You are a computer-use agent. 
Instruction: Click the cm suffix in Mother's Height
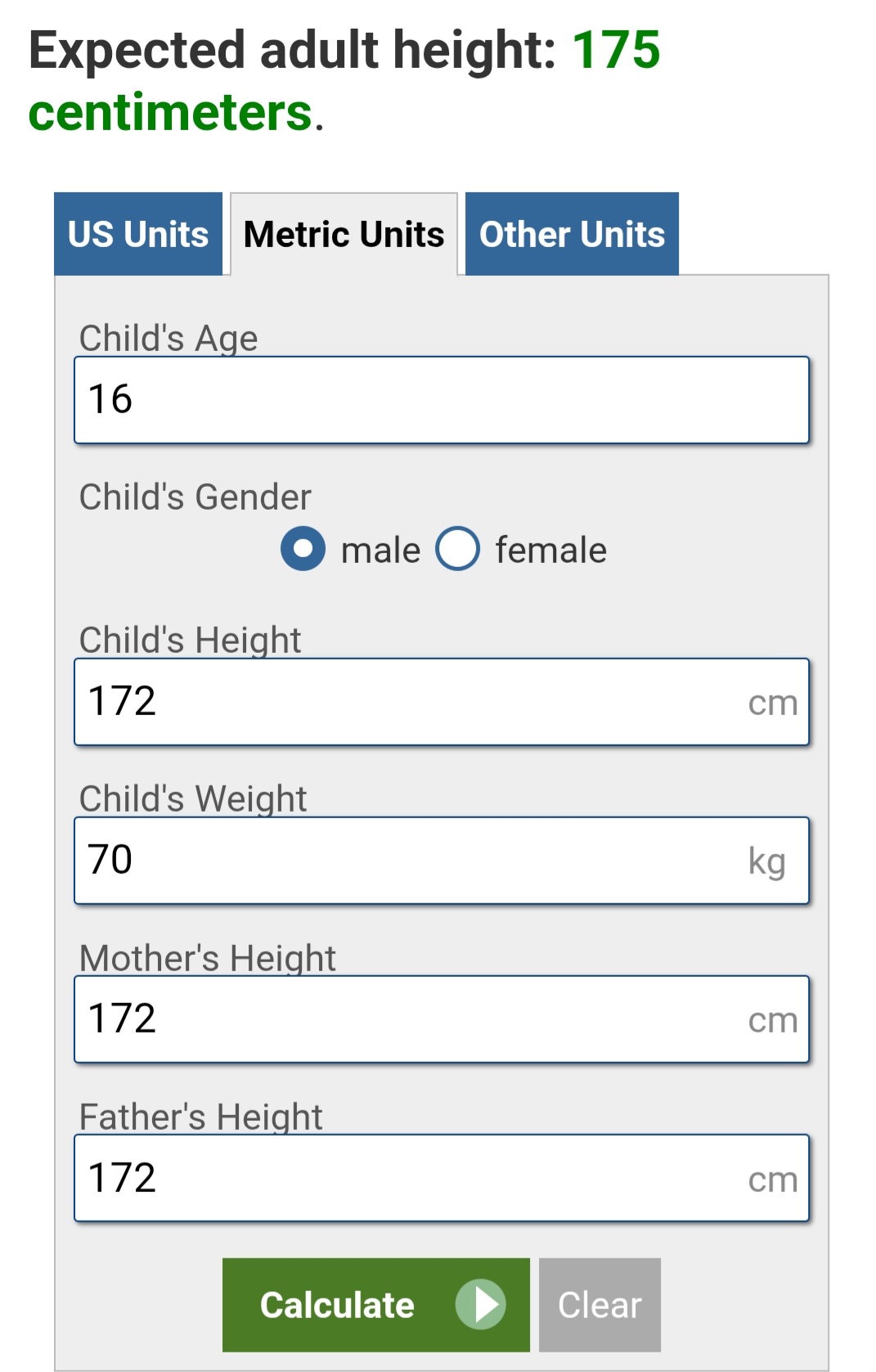(772, 1020)
